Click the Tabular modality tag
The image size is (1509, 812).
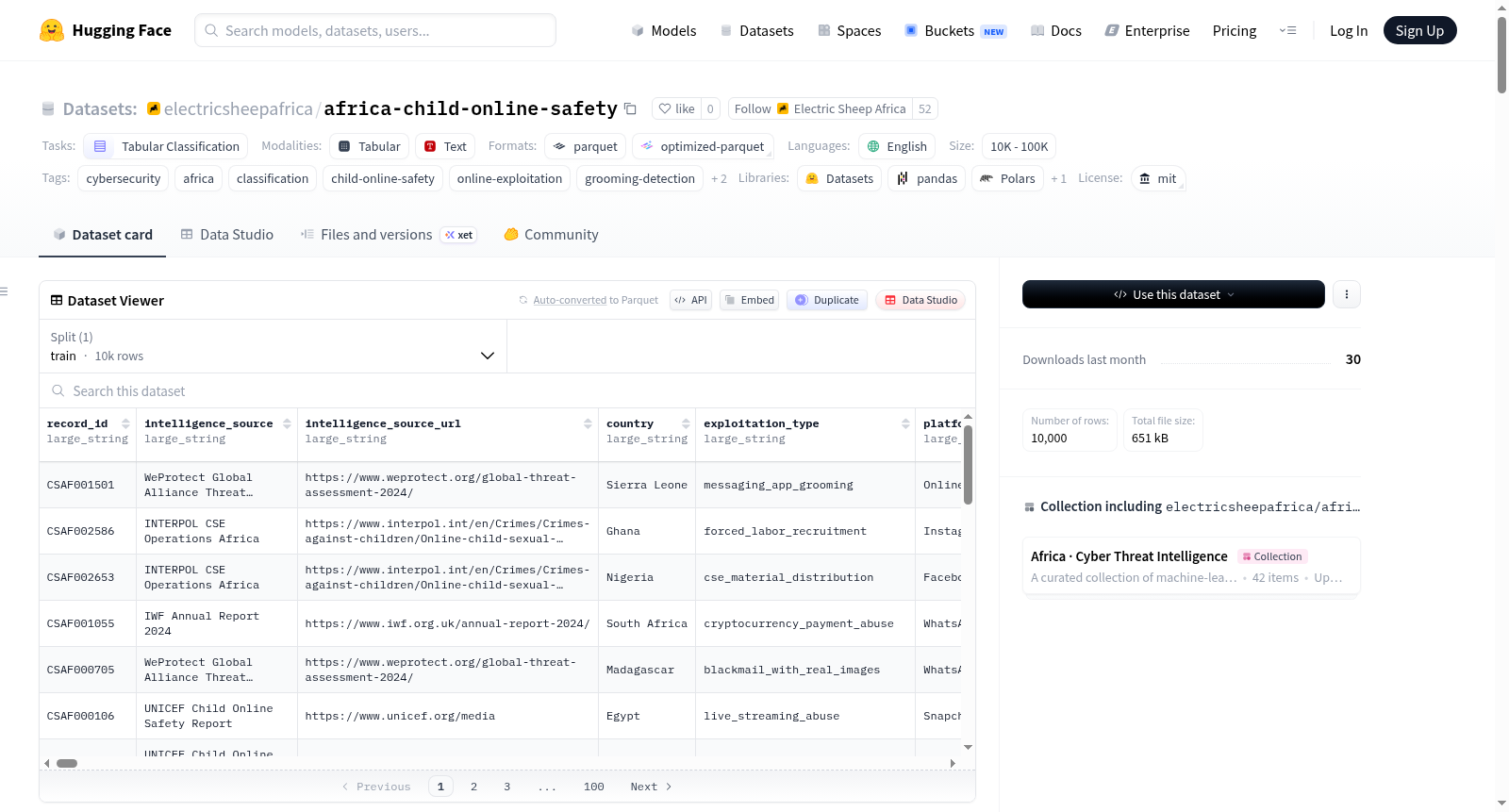click(x=369, y=146)
